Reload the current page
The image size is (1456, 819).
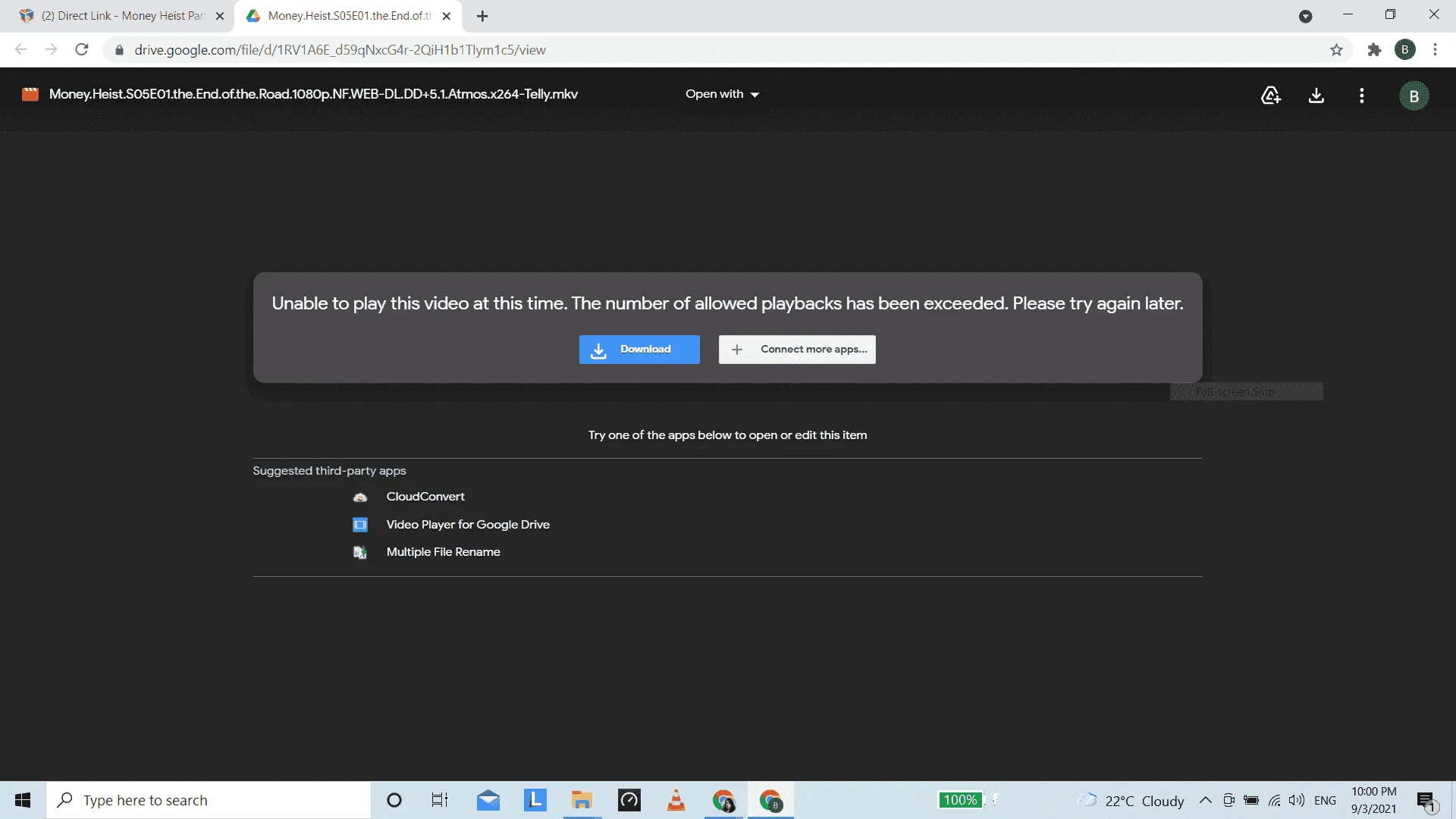pos(82,50)
